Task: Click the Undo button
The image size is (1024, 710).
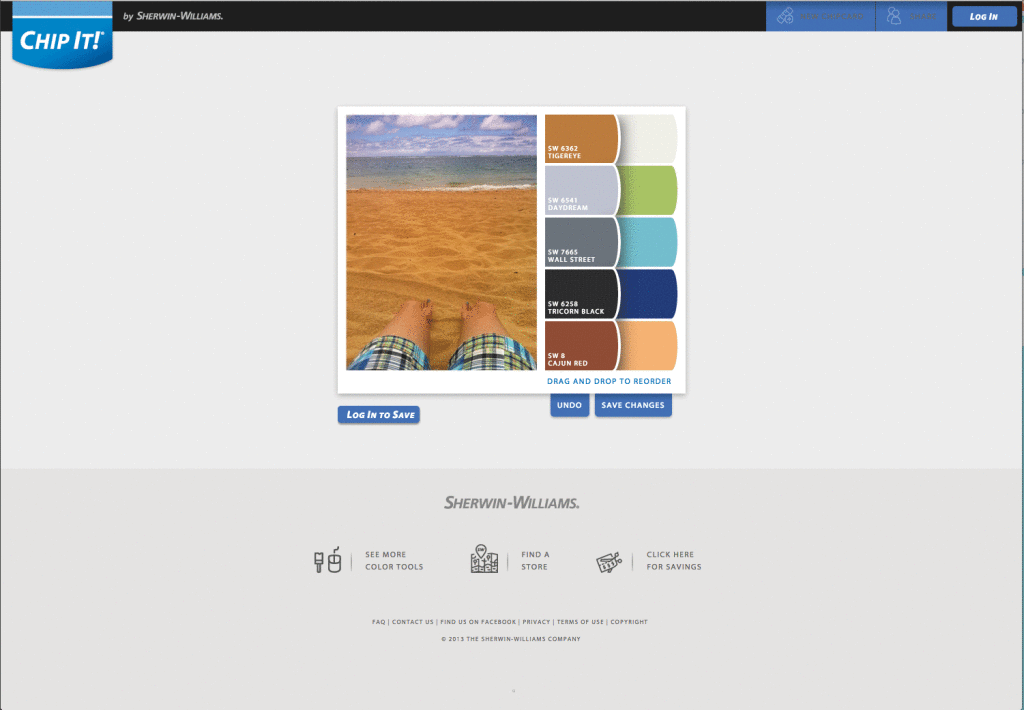Action: (x=569, y=405)
